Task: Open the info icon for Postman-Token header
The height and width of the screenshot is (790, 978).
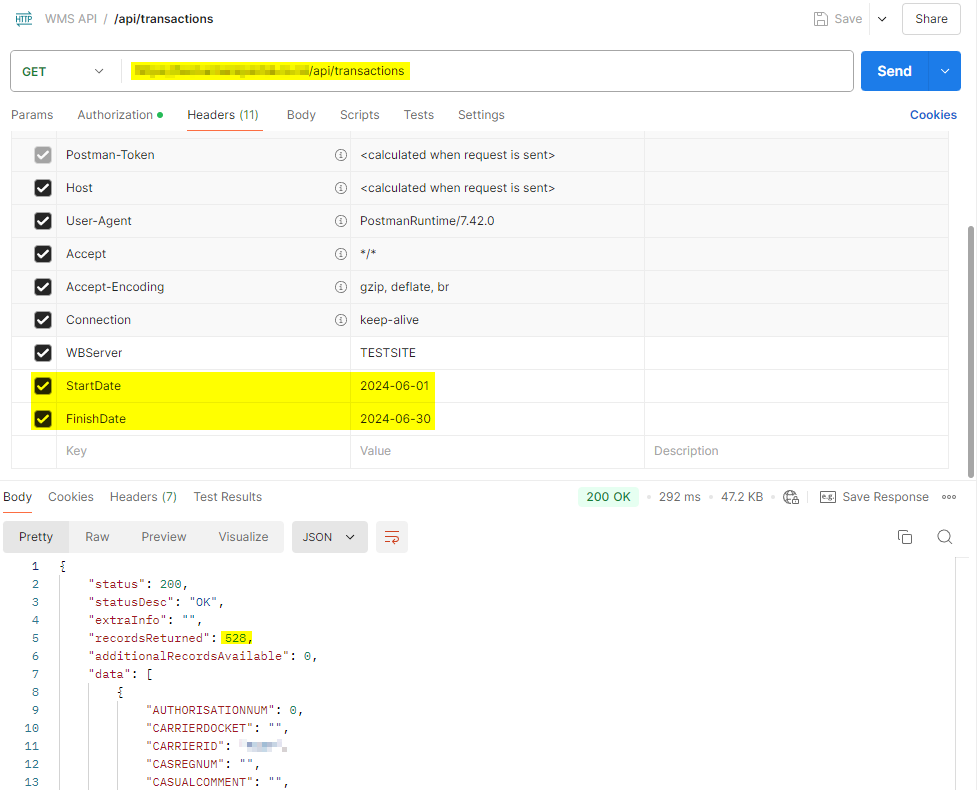Action: [x=341, y=155]
